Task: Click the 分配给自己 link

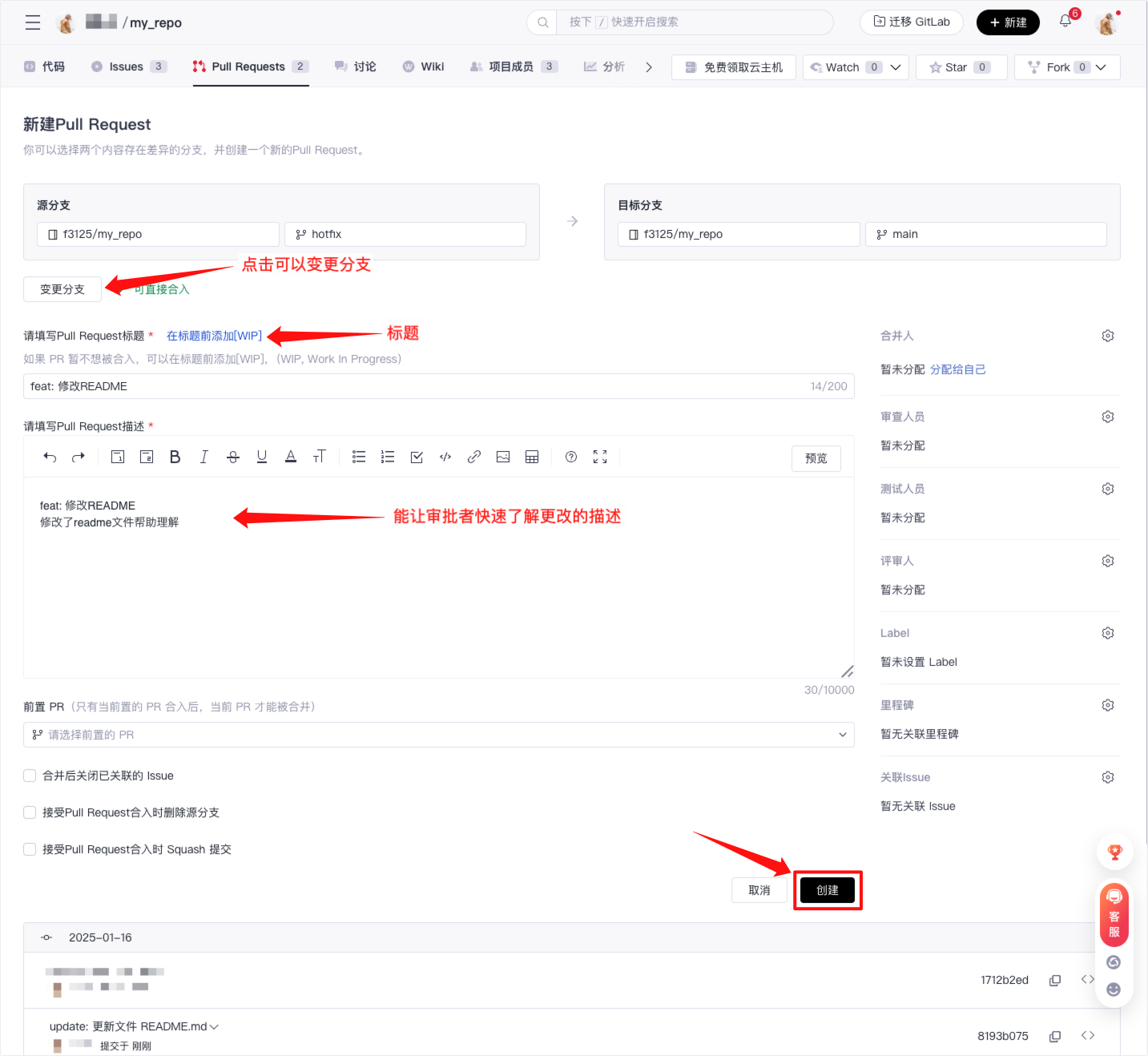Action: click(x=957, y=369)
